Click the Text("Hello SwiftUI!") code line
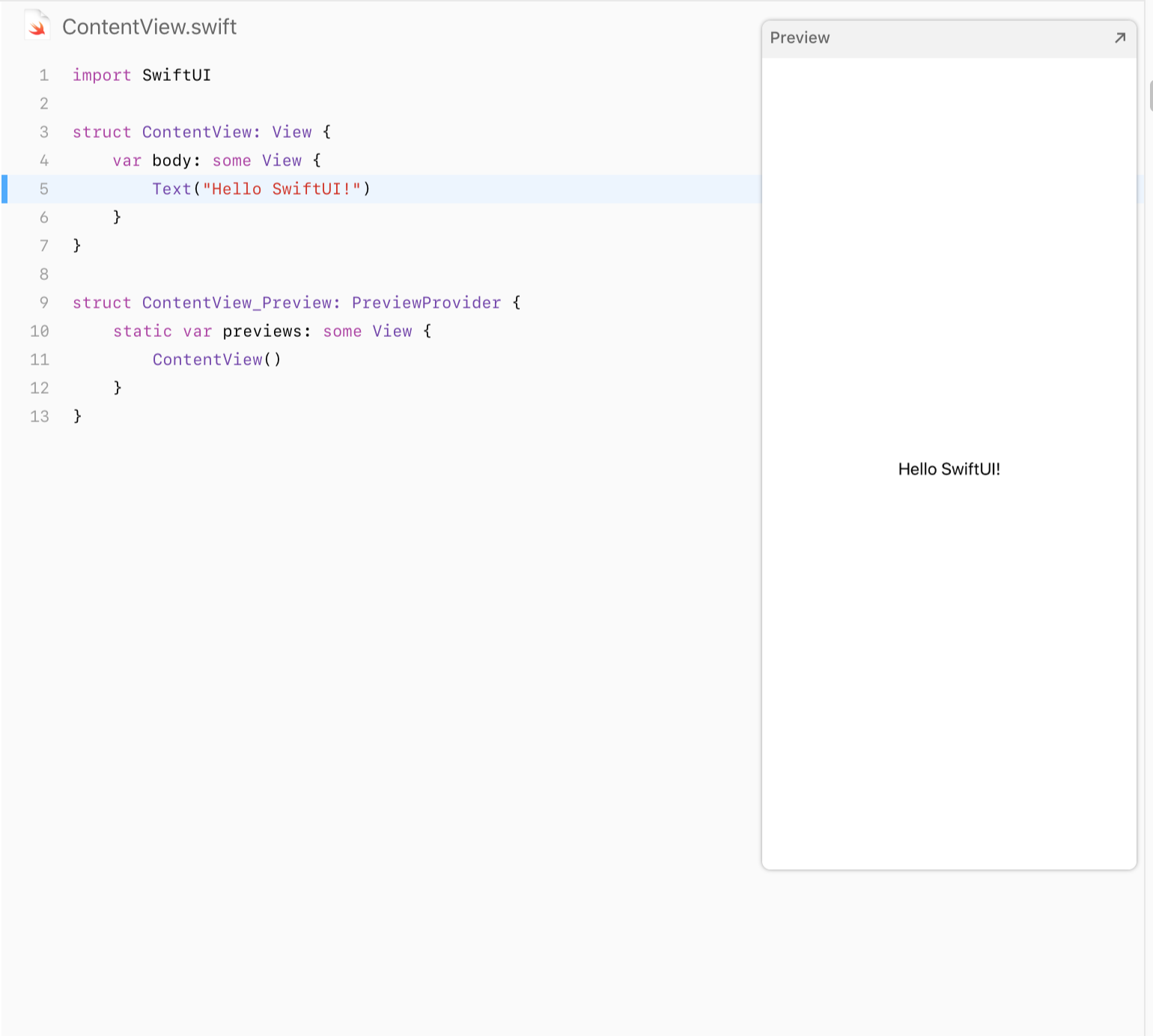1153x1036 pixels. point(261,189)
